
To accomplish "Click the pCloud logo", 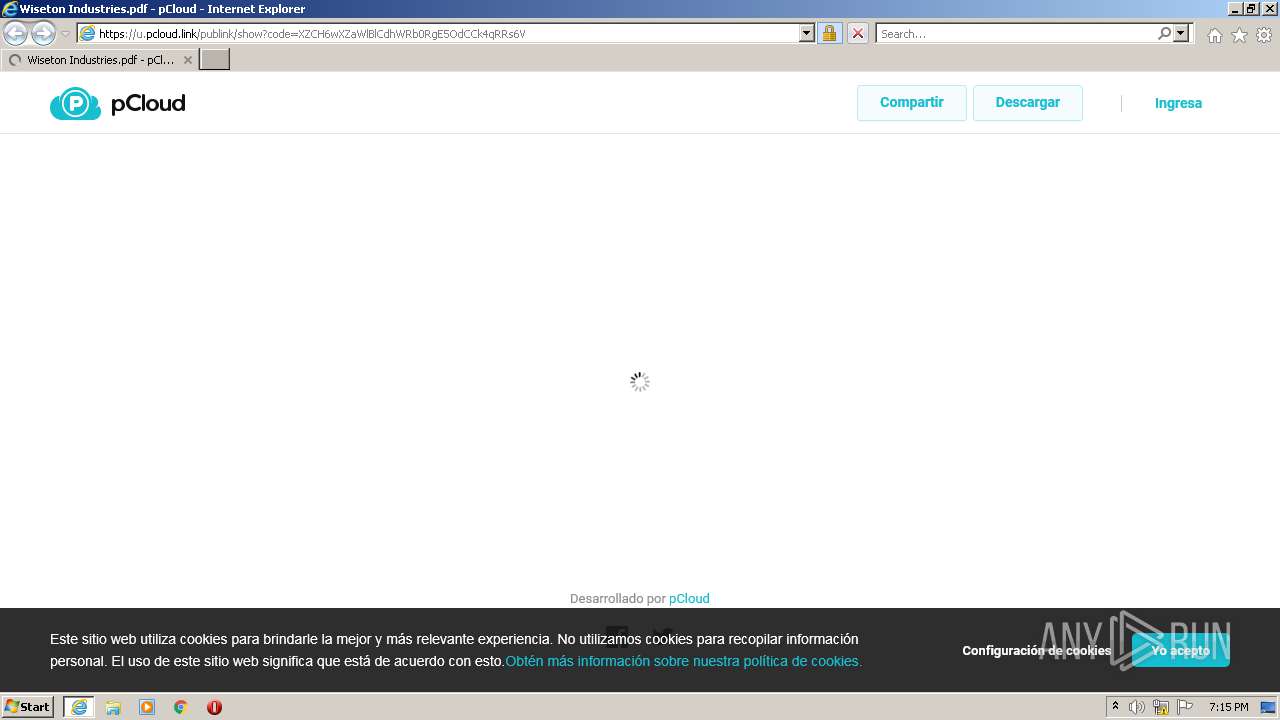I will click(118, 103).
